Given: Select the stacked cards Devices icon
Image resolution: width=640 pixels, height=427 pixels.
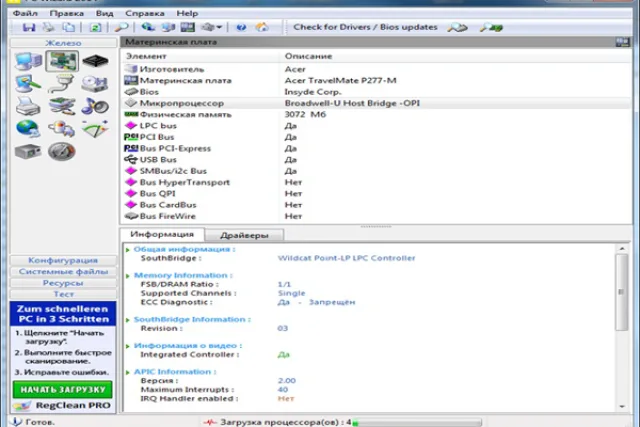Looking at the screenshot, I should point(62,106).
